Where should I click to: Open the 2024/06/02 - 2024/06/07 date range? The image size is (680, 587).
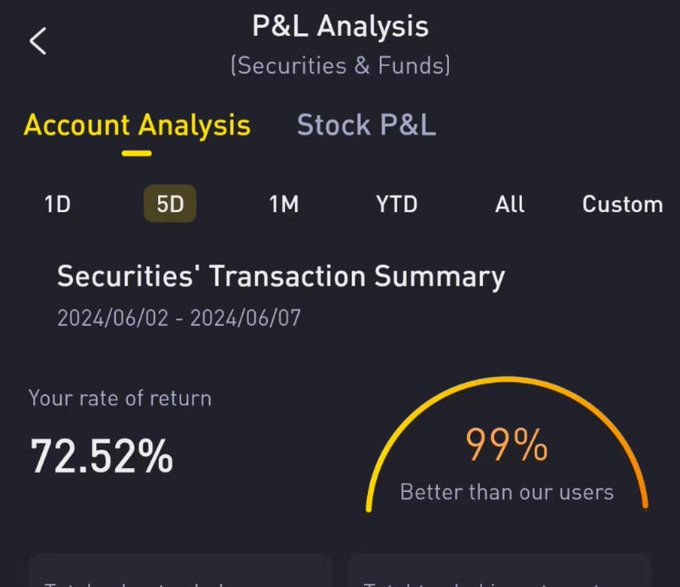pyautogui.click(x=179, y=319)
